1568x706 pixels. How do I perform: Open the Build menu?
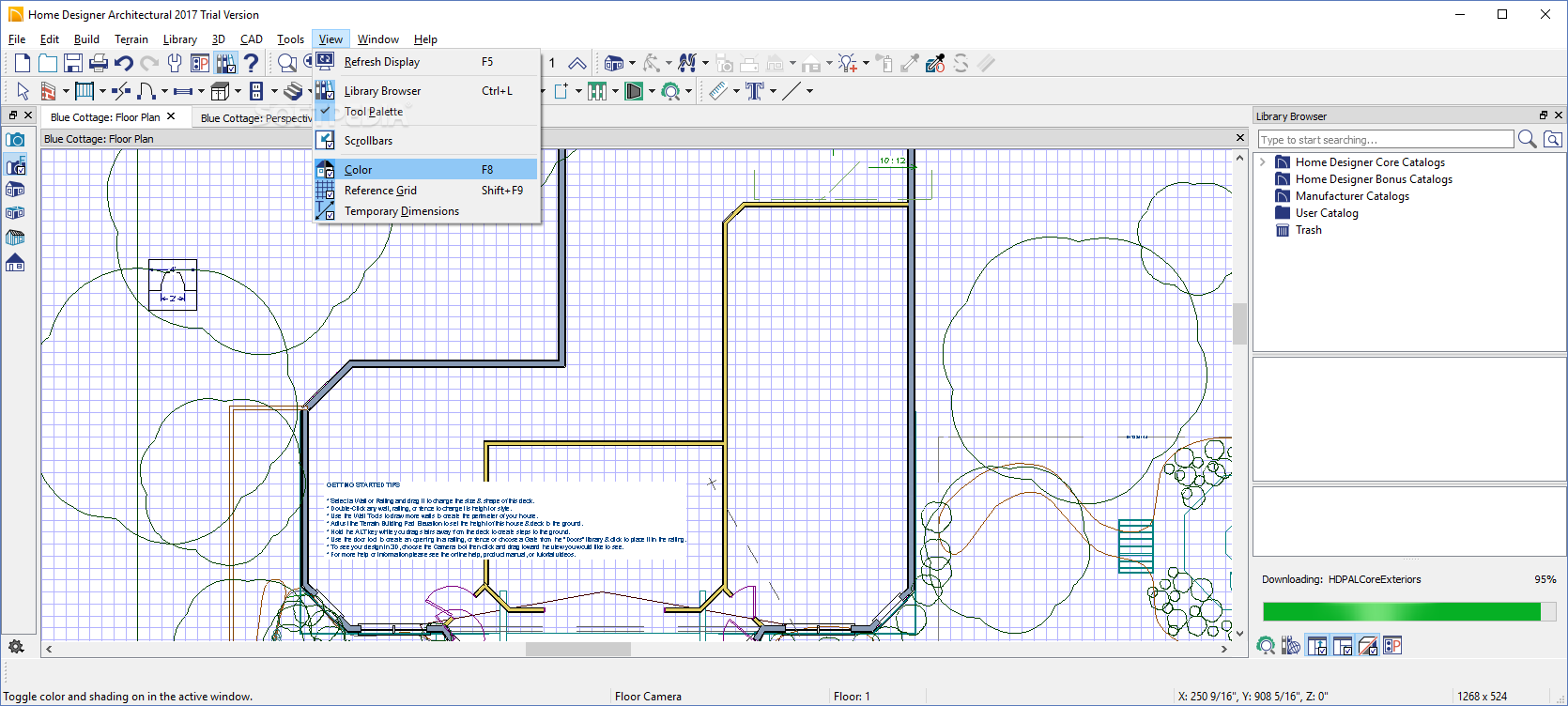click(86, 39)
